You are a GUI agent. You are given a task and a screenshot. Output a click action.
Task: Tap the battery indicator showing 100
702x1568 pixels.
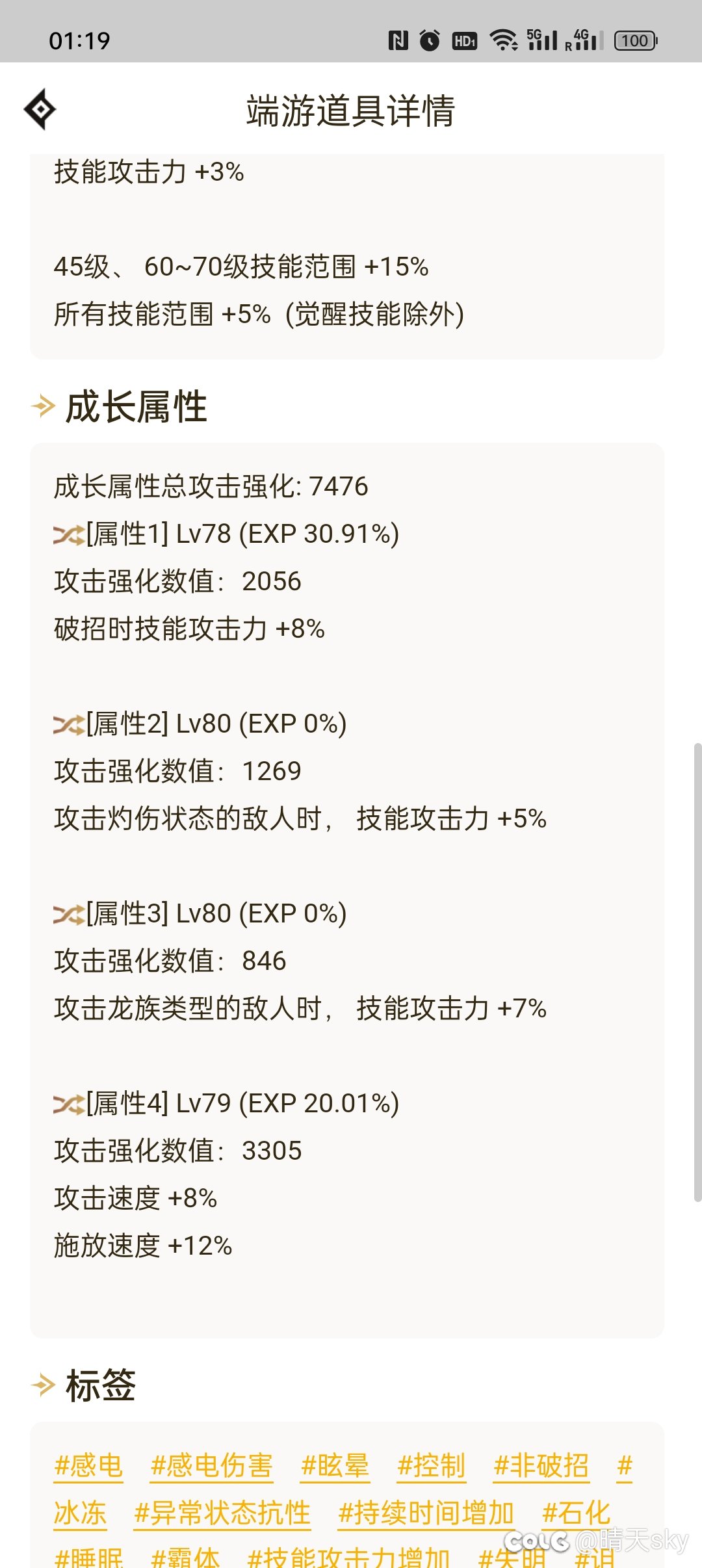[x=636, y=40]
